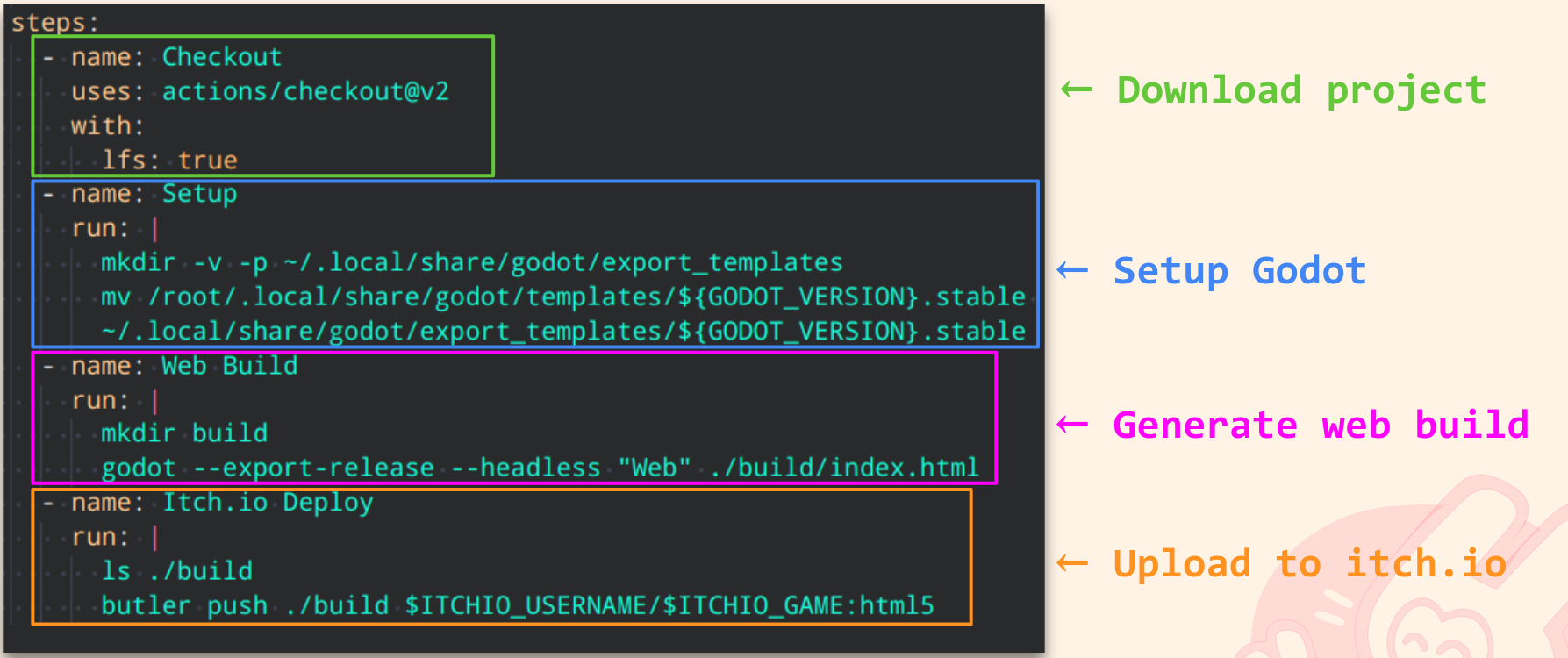Click the 'mv /root/.local/share/godot/templates' line
The image size is (1568, 658).
pos(563,297)
